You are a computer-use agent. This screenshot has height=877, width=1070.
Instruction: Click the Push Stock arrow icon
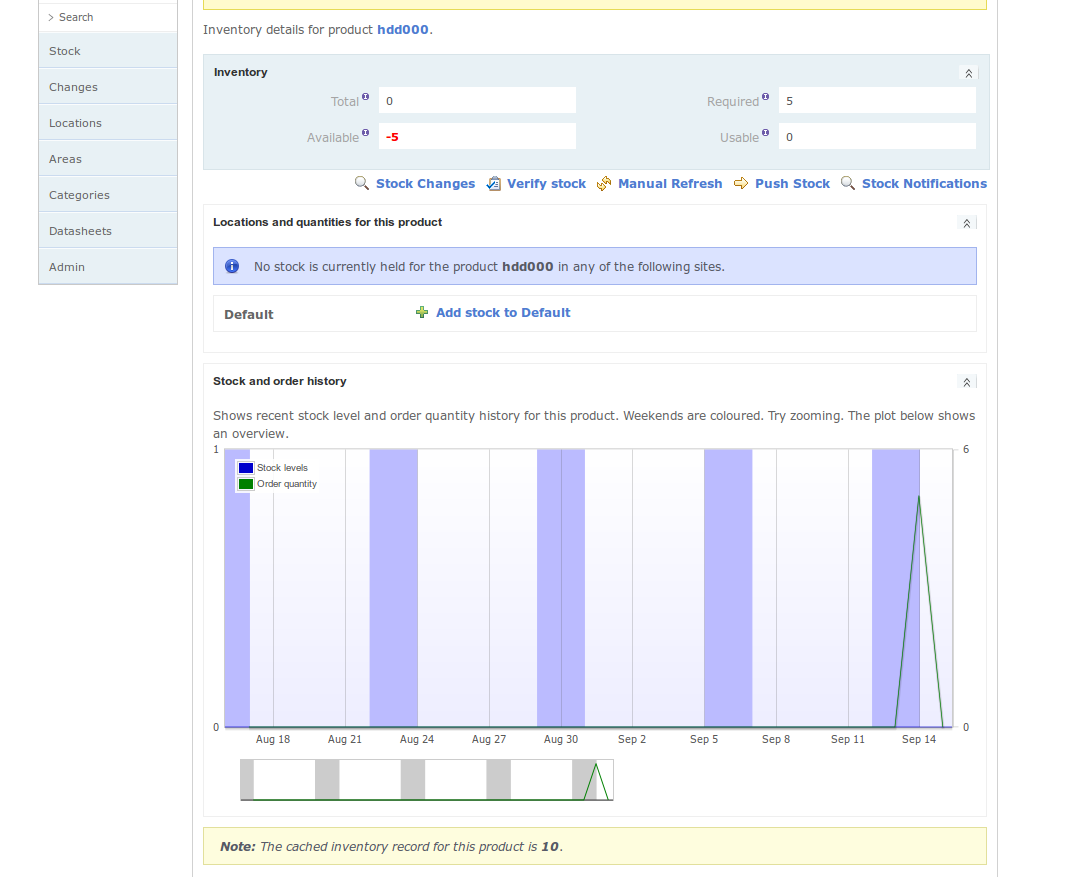click(x=741, y=183)
